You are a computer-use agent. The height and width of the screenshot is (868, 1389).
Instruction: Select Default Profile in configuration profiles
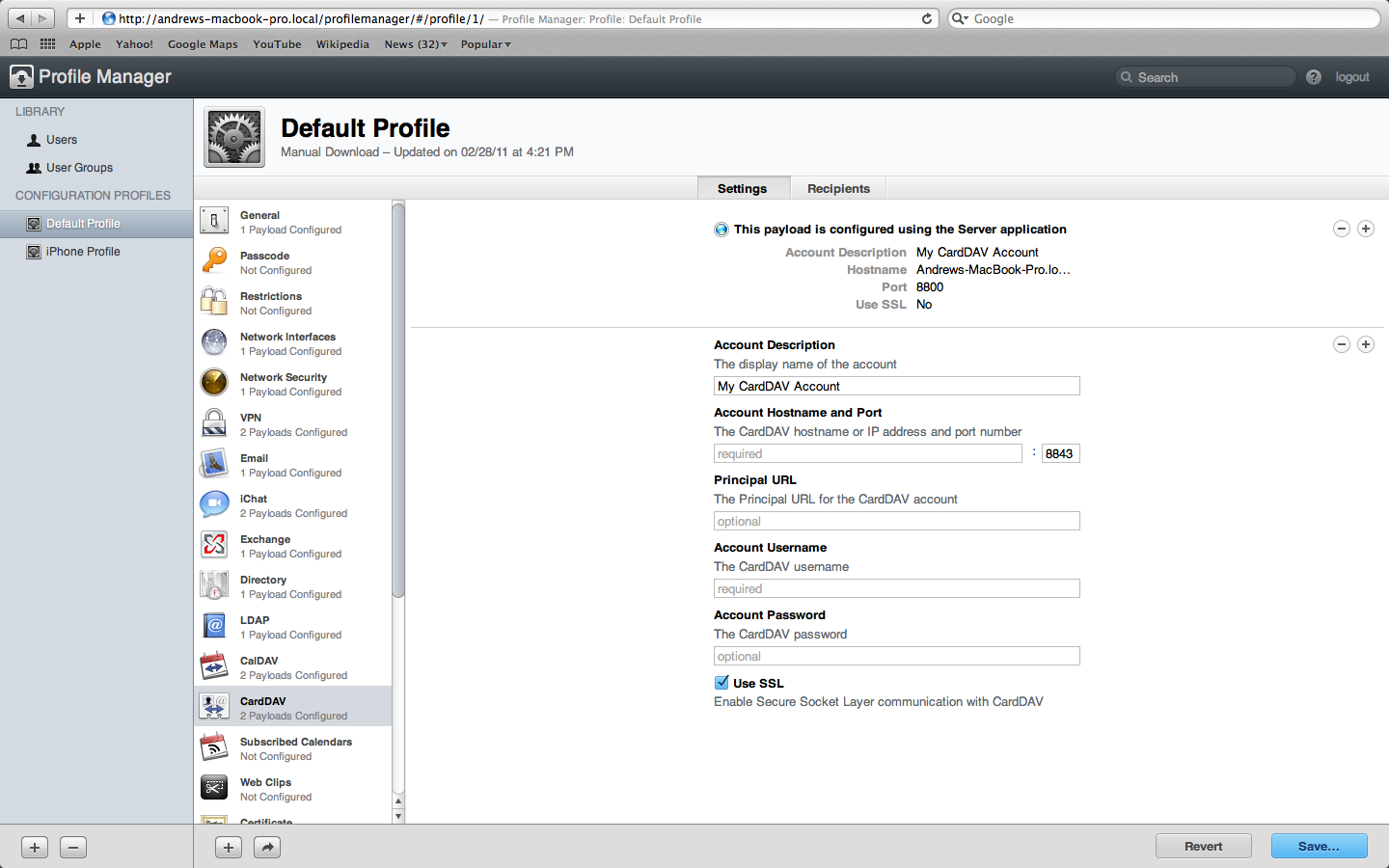click(x=96, y=224)
